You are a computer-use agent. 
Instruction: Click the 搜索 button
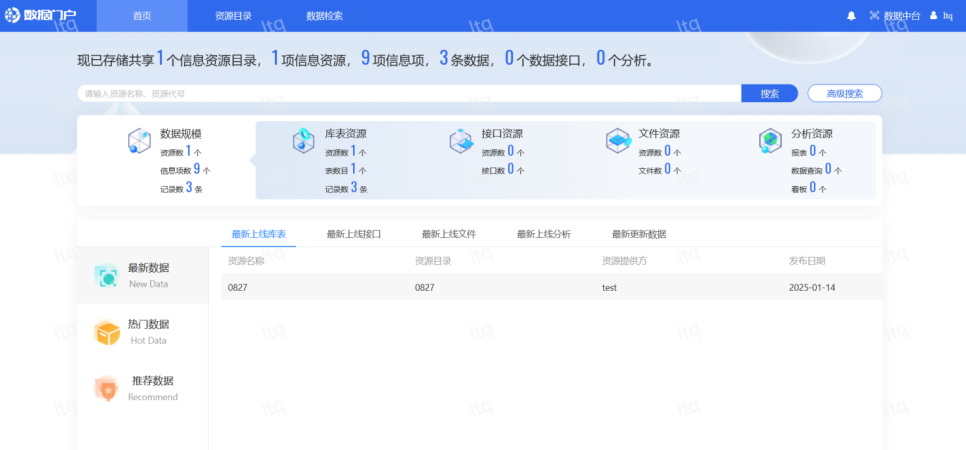coord(769,94)
